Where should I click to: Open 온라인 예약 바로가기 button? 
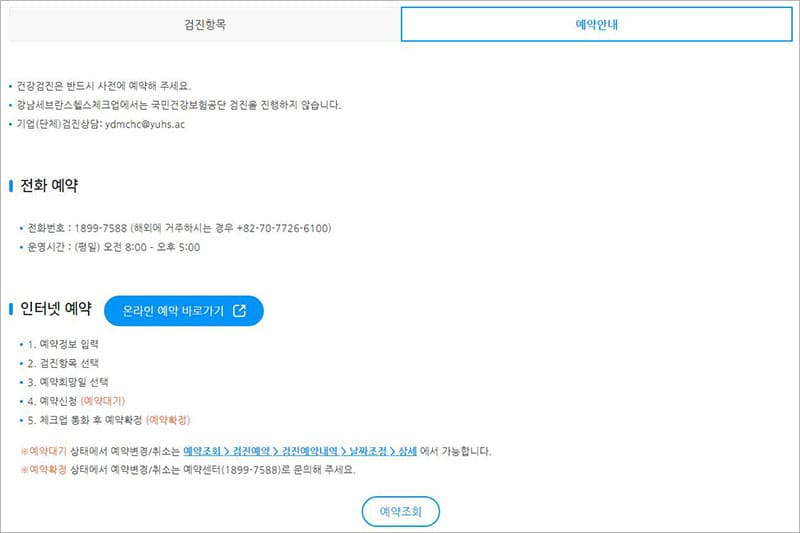184,311
